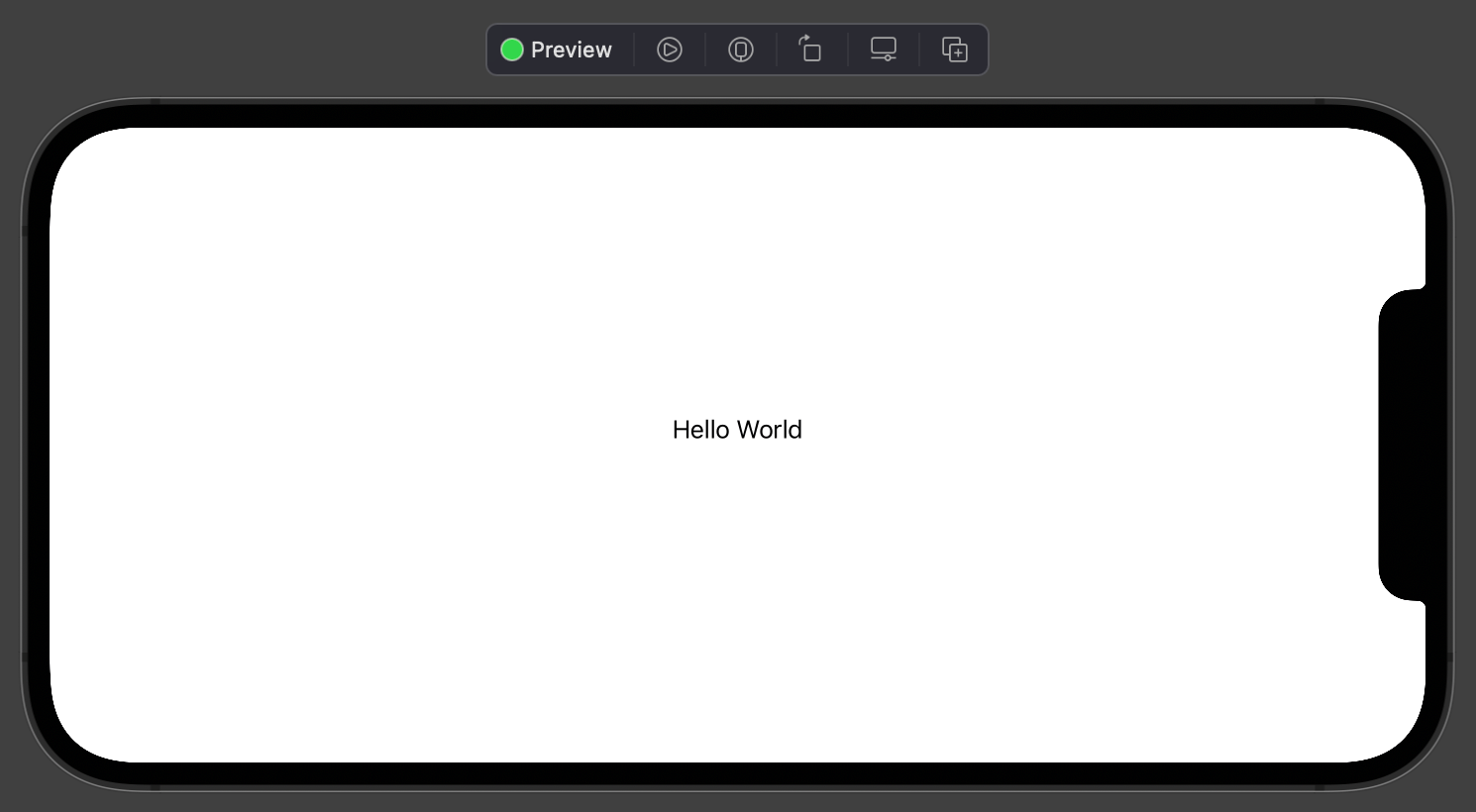Start Live Preview with the play icon
The width and height of the screenshot is (1476, 812).
[670, 50]
